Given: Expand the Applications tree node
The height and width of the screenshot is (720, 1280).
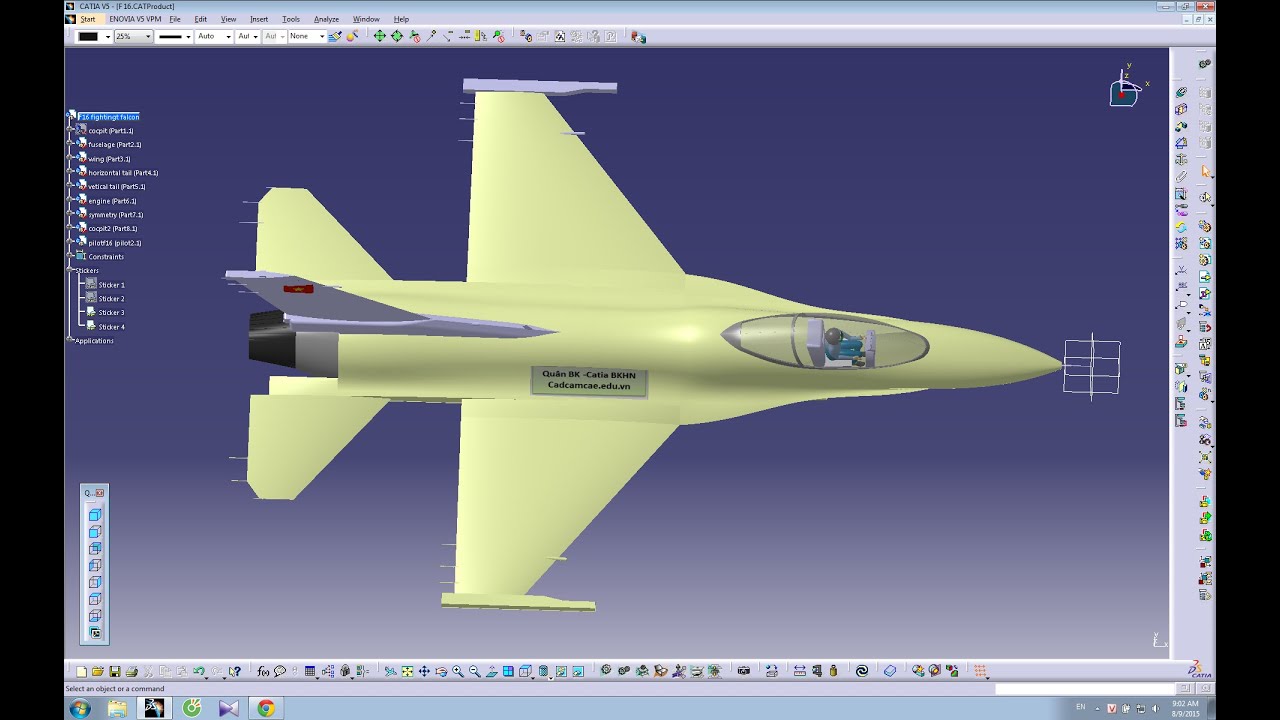Looking at the screenshot, I should (71, 340).
